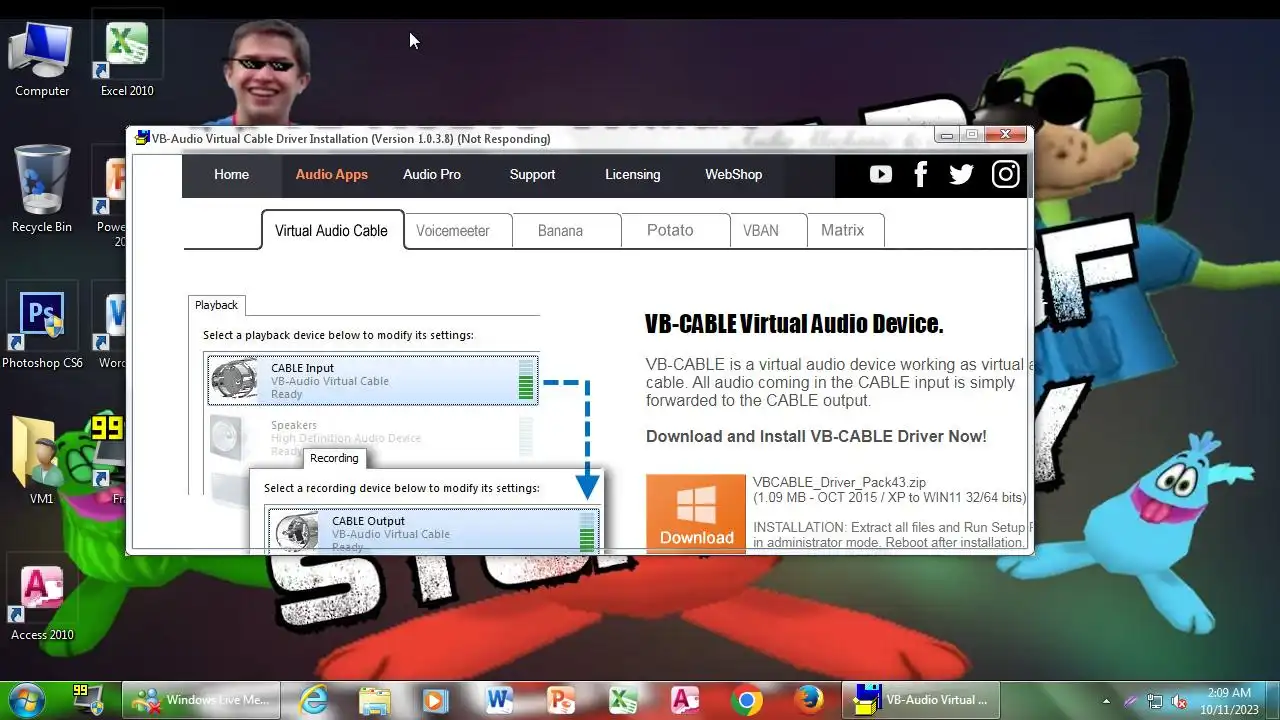Click the network tray icon

coord(1155,701)
